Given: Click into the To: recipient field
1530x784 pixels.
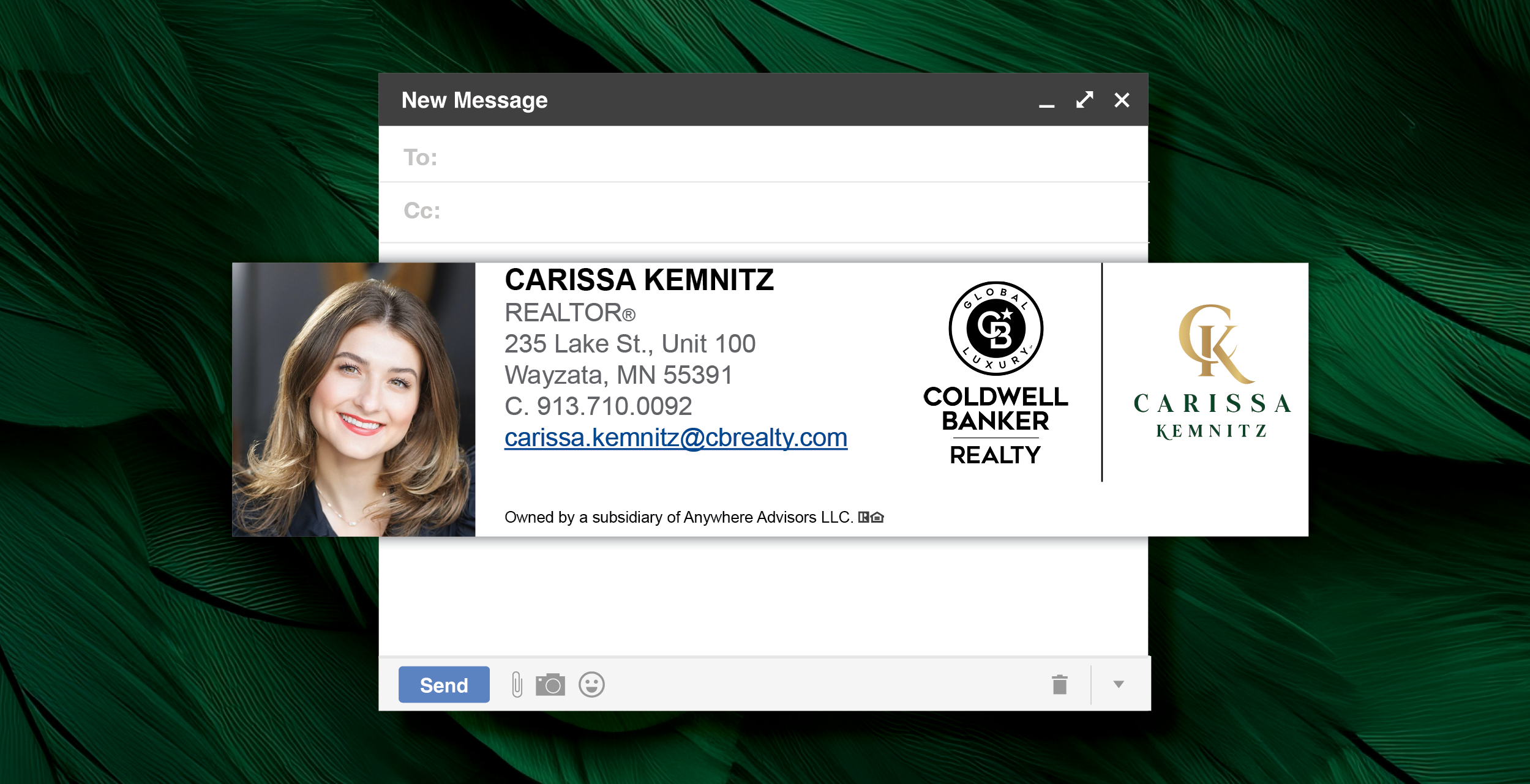Looking at the screenshot, I should coord(765,157).
